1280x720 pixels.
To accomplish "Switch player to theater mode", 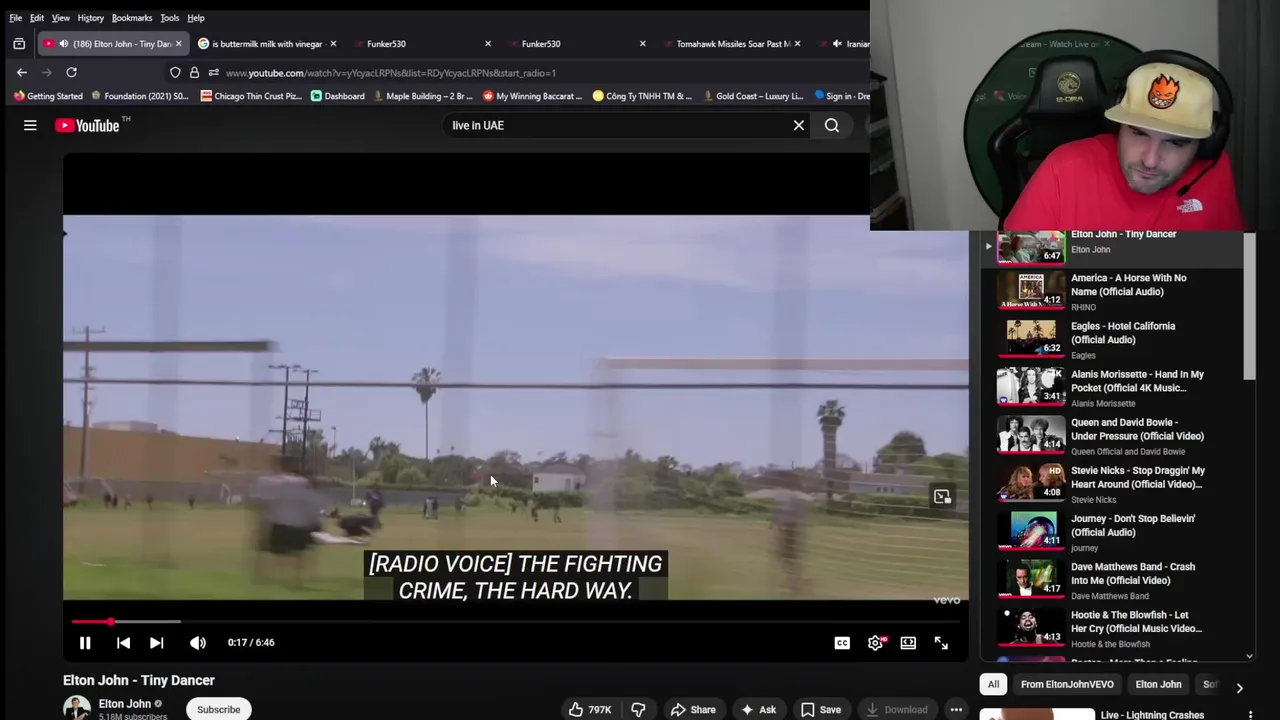I will tap(908, 643).
